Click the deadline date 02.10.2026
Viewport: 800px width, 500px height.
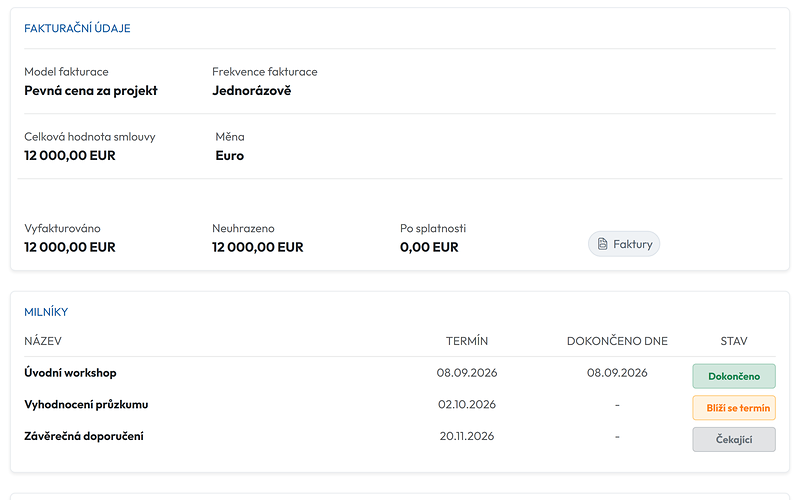467,405
